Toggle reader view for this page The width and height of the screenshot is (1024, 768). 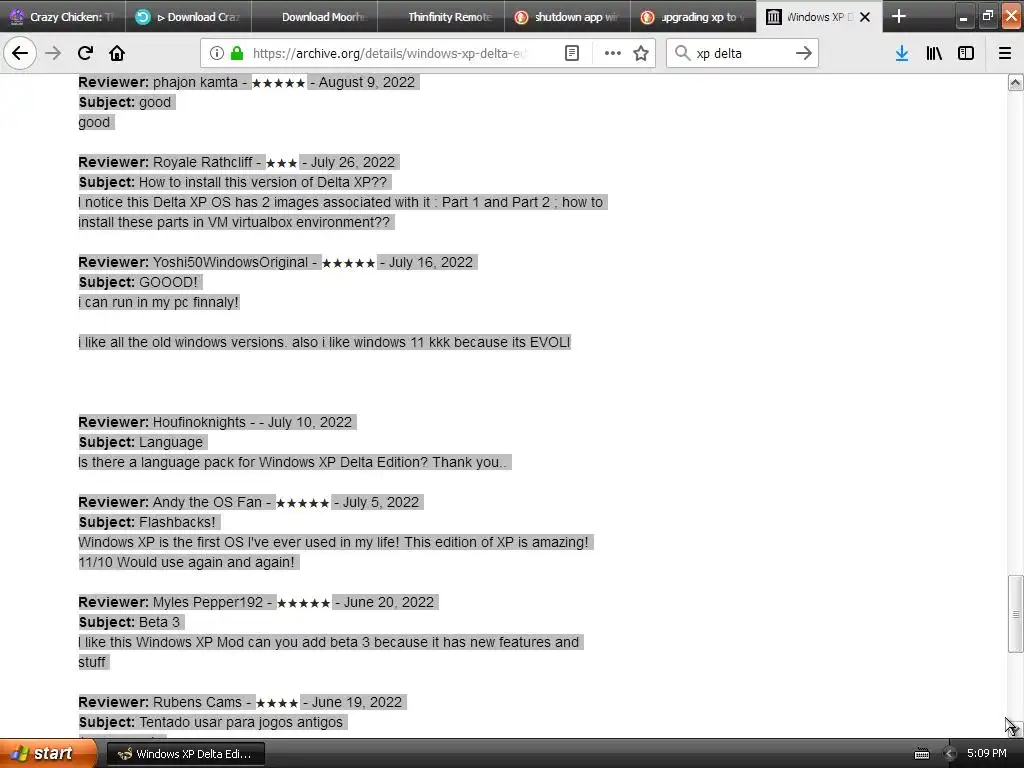pyautogui.click(x=571, y=53)
